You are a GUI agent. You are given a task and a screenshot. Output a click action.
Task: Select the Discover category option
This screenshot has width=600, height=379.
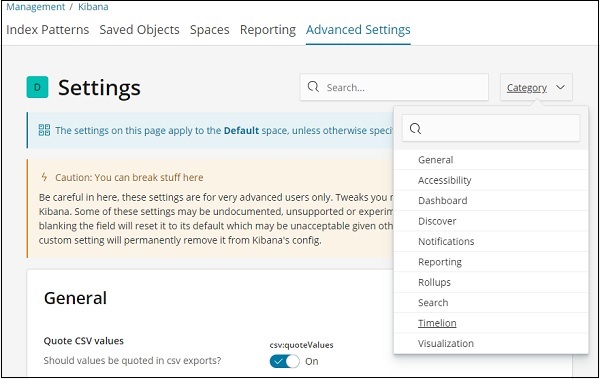pos(491,221)
